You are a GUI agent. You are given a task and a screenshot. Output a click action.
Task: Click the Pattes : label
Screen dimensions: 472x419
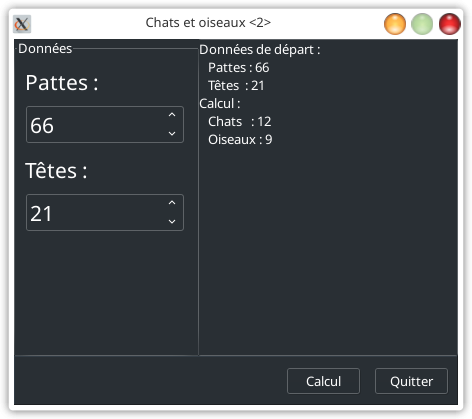pos(62,83)
